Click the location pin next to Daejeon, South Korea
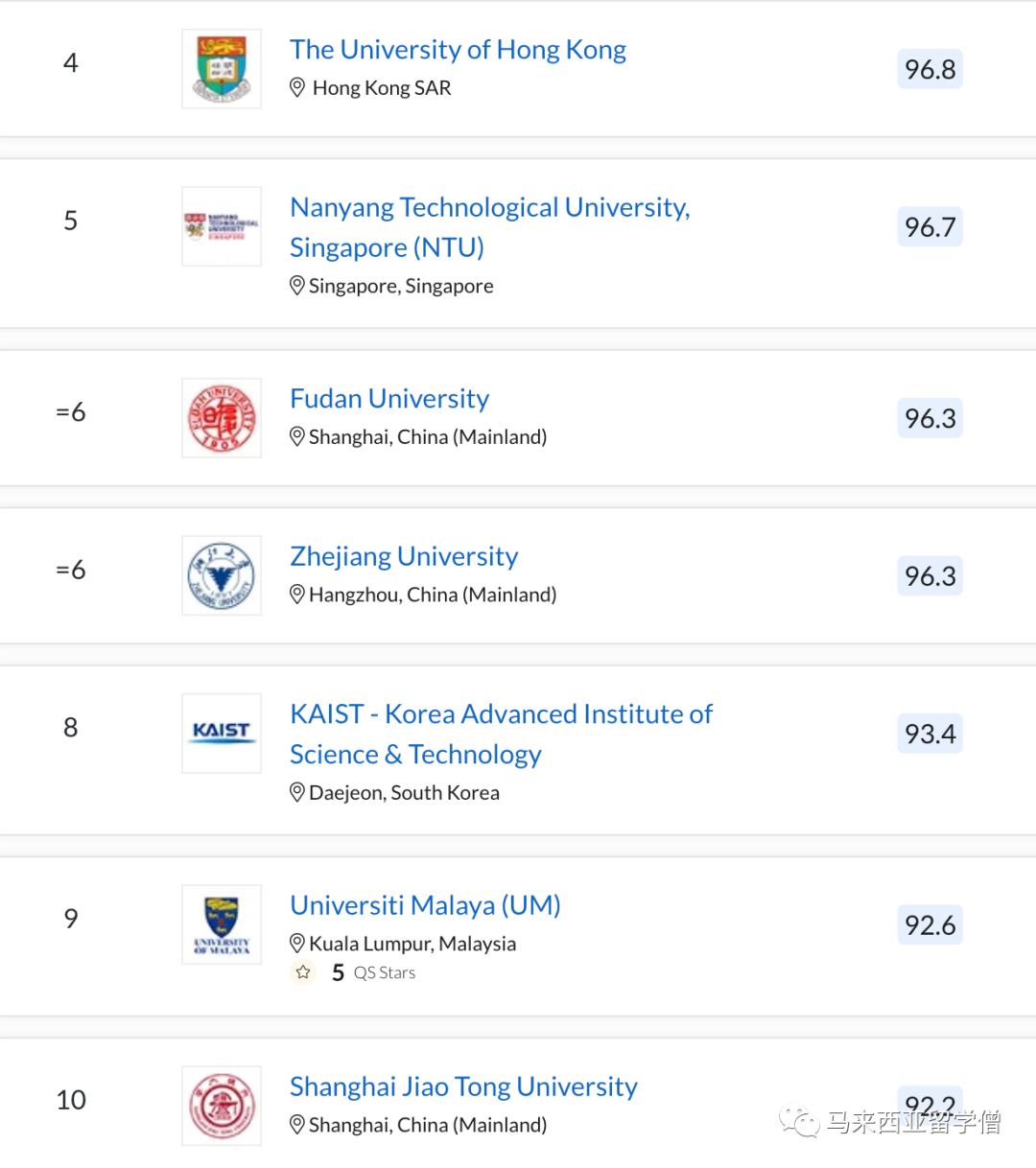This screenshot has width=1036, height=1168. pyautogui.click(x=296, y=792)
